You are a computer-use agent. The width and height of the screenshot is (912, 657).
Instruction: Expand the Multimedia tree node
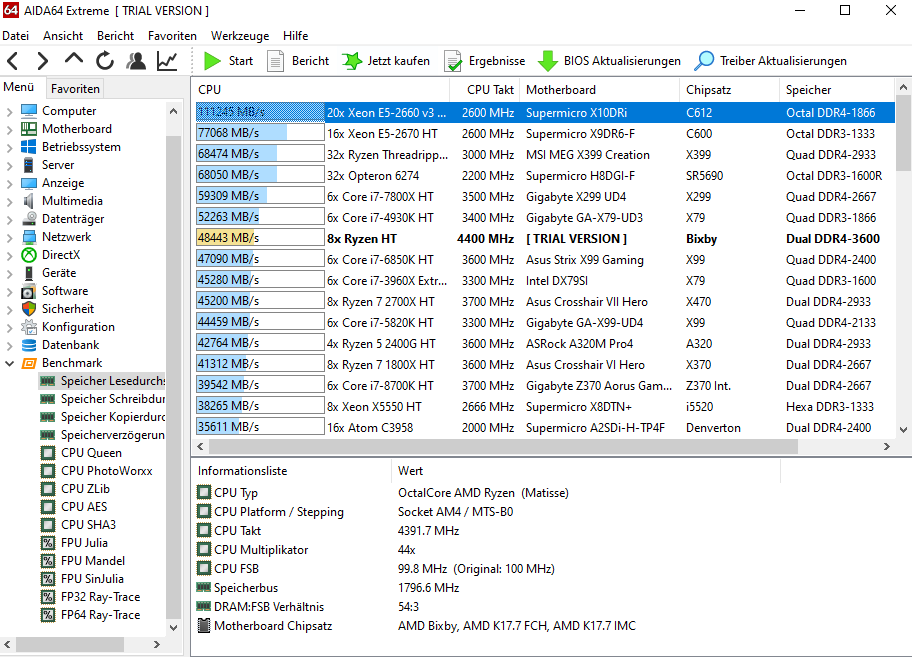9,201
